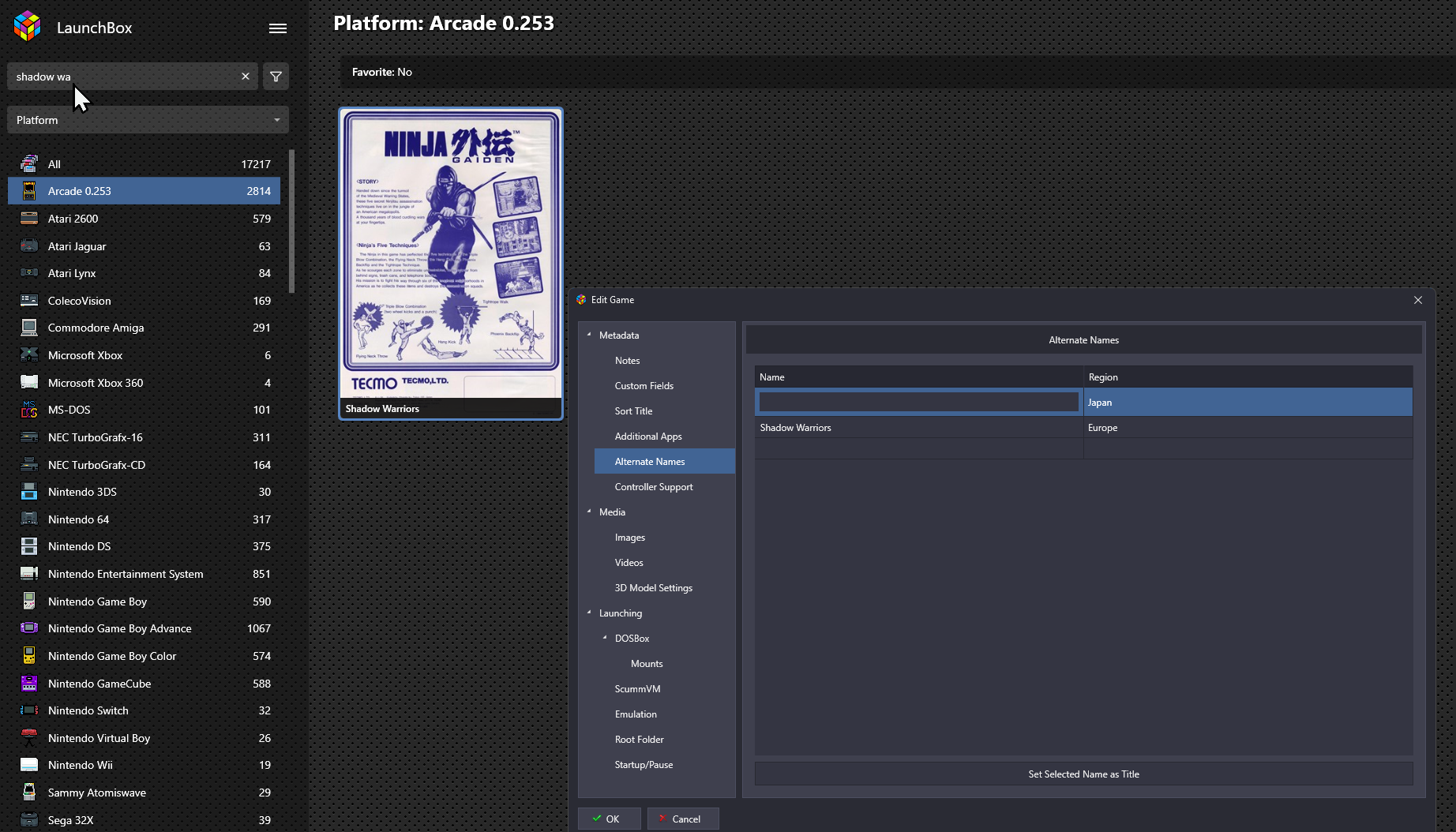
Task: Click the Microsoft Xbox 360 icon
Action: click(29, 383)
